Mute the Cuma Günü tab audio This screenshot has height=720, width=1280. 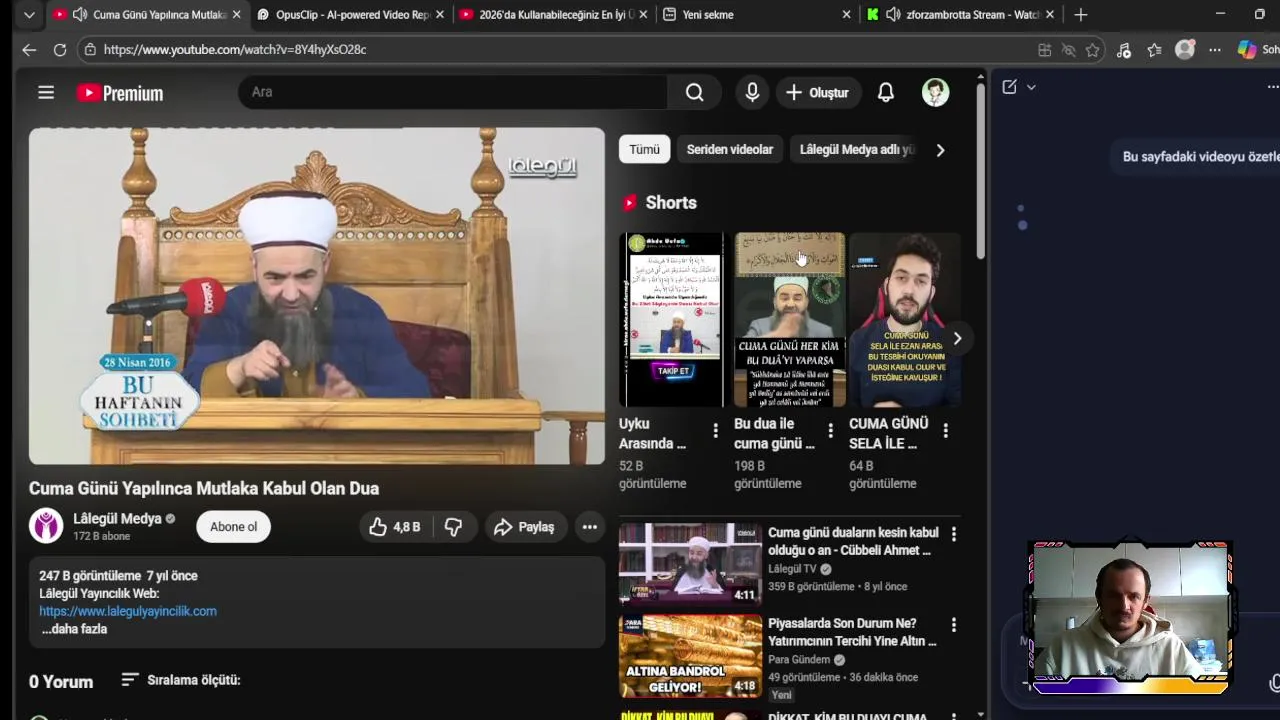(x=79, y=15)
